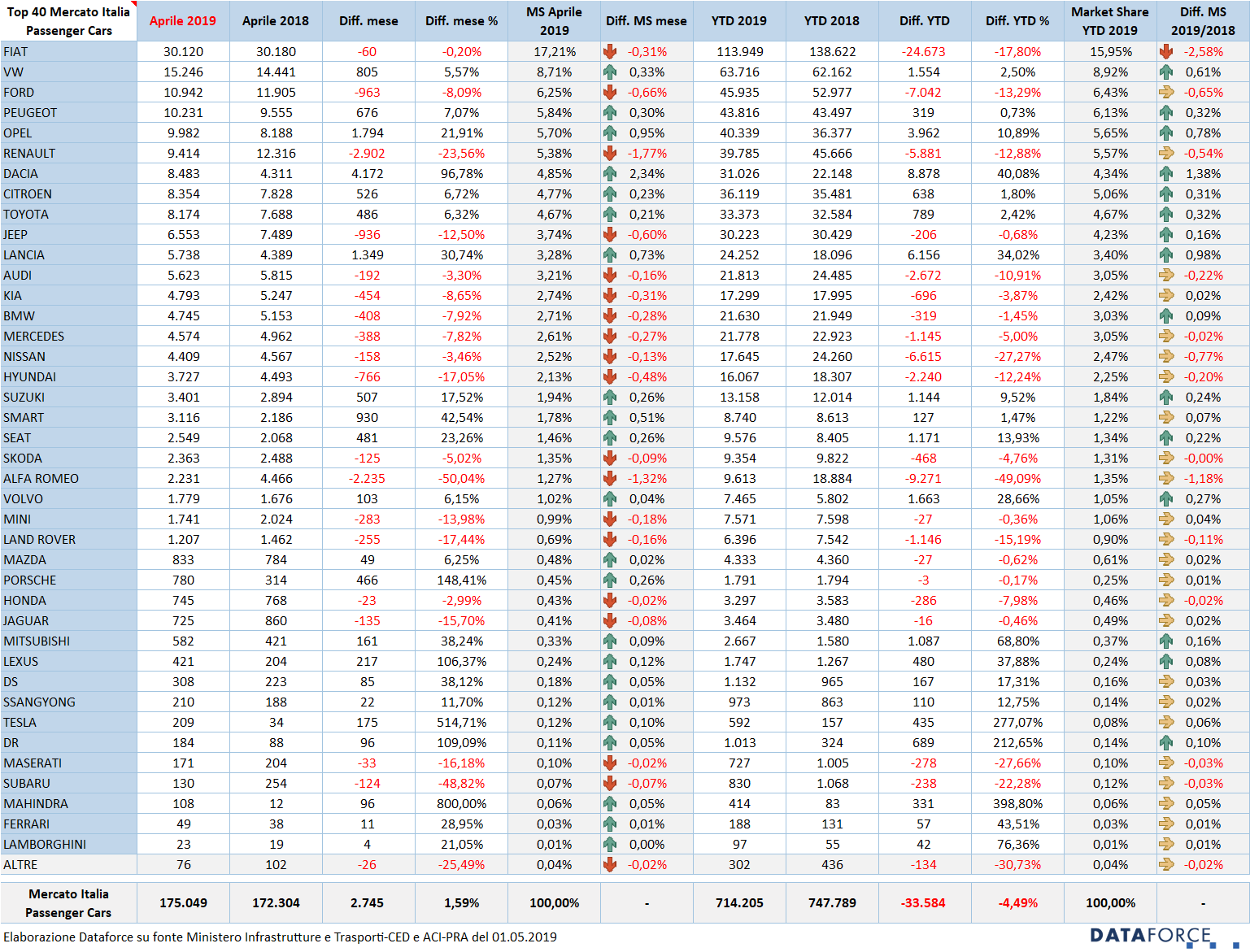Click the JAGUAR YTD 2018 value 3.480

click(x=832, y=620)
